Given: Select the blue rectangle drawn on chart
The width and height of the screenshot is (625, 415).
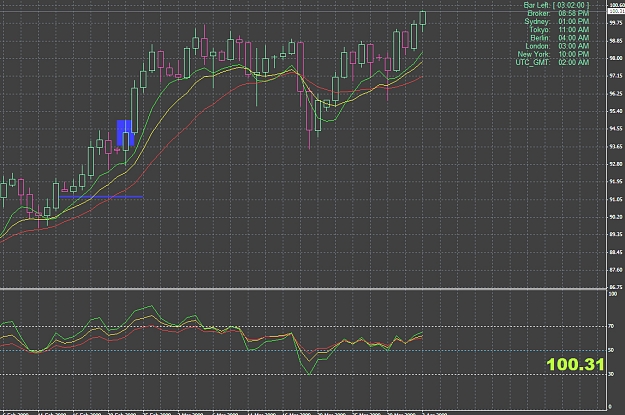Looking at the screenshot, I should pos(125,133).
